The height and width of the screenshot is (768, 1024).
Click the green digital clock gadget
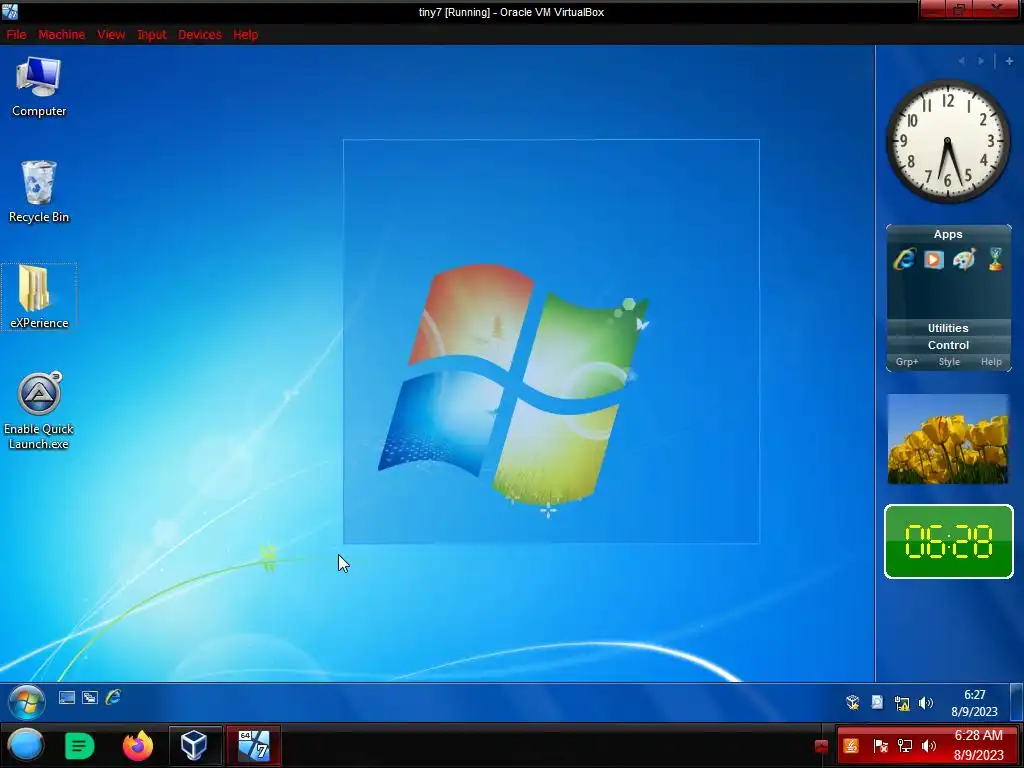[x=948, y=541]
